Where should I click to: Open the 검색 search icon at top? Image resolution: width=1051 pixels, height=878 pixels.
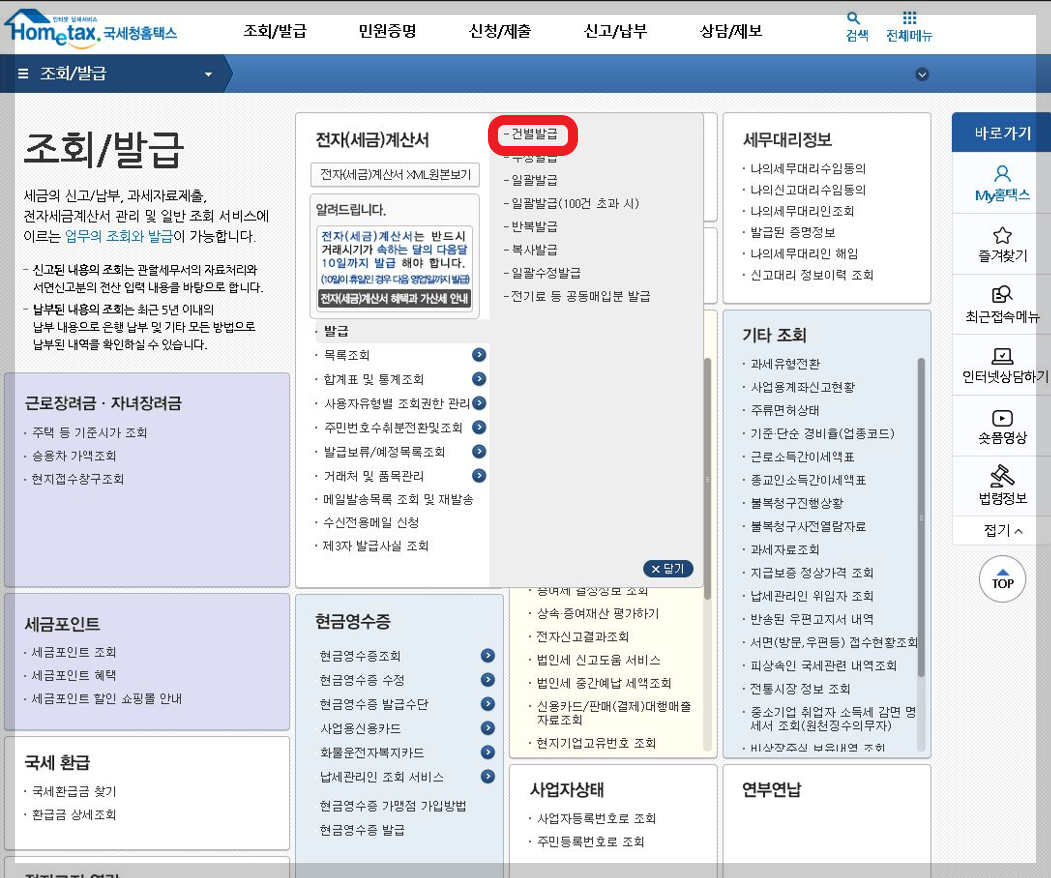[x=855, y=22]
